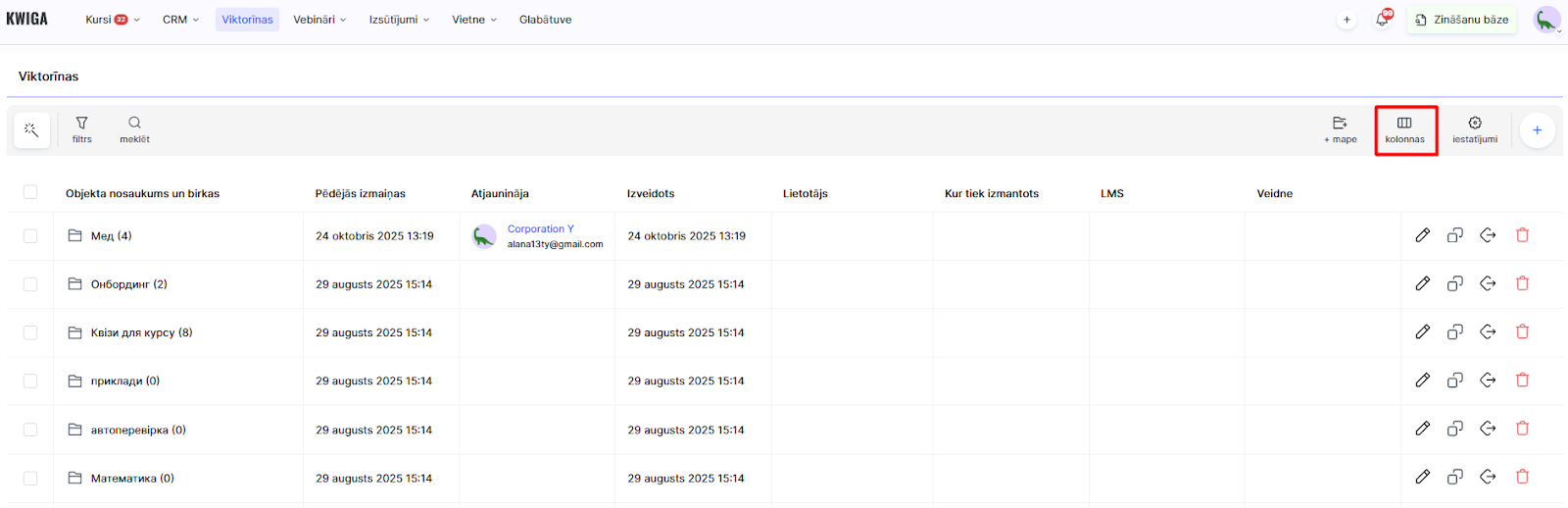
Task: Delete the Мед folder with trash icon
Action: tap(1522, 235)
